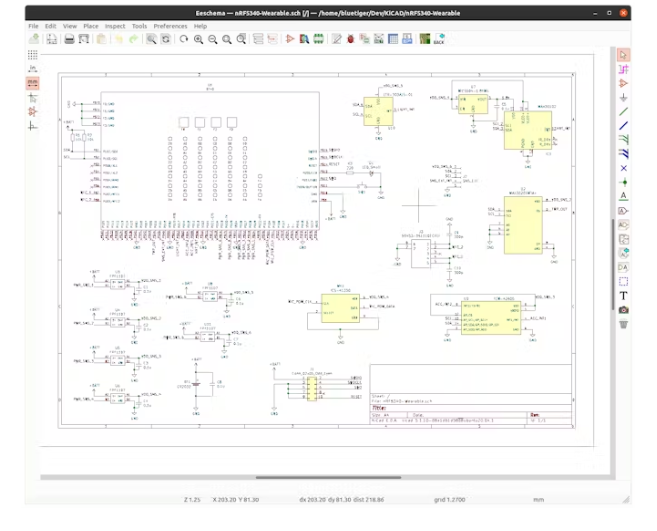Screen dimensions: 657x531
Task: Toggle hidden pins visibility button
Action: tap(34, 113)
